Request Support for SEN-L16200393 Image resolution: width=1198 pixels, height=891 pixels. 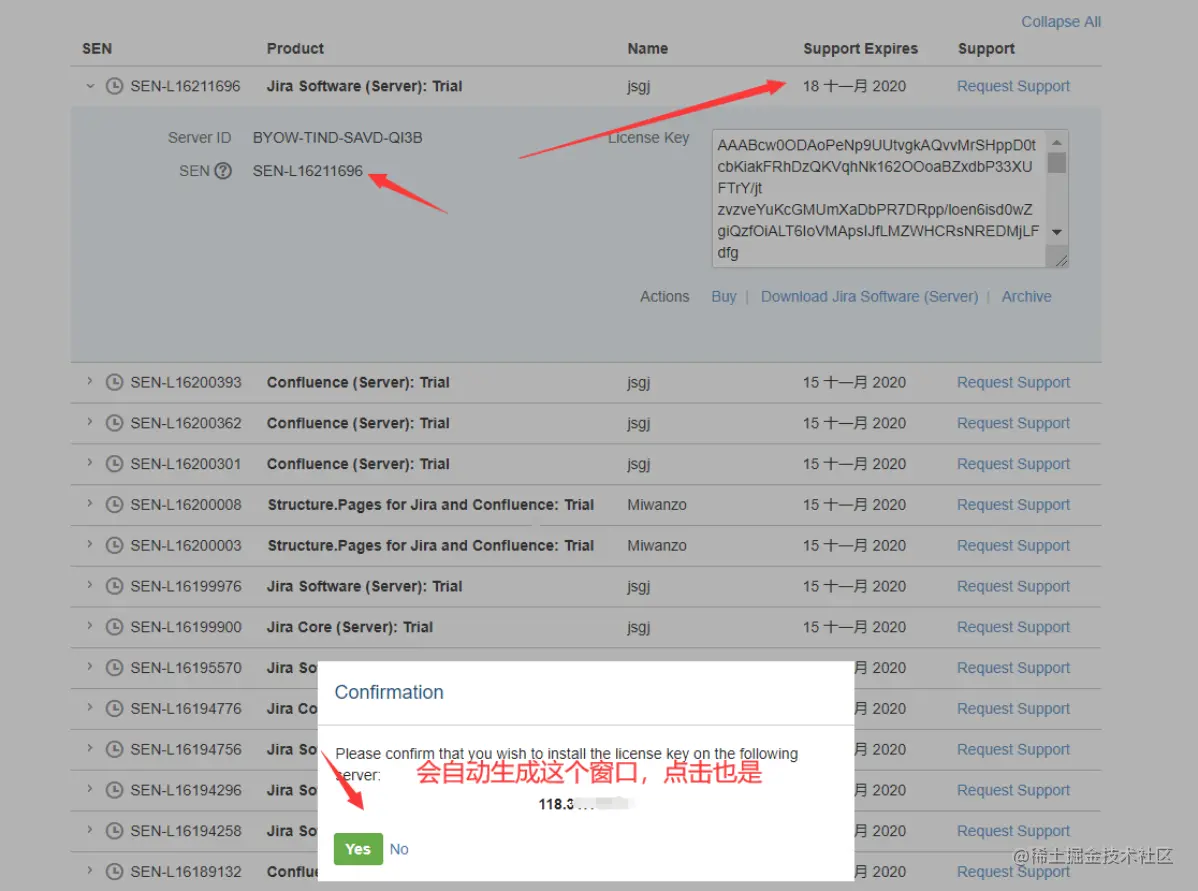[x=1013, y=382]
